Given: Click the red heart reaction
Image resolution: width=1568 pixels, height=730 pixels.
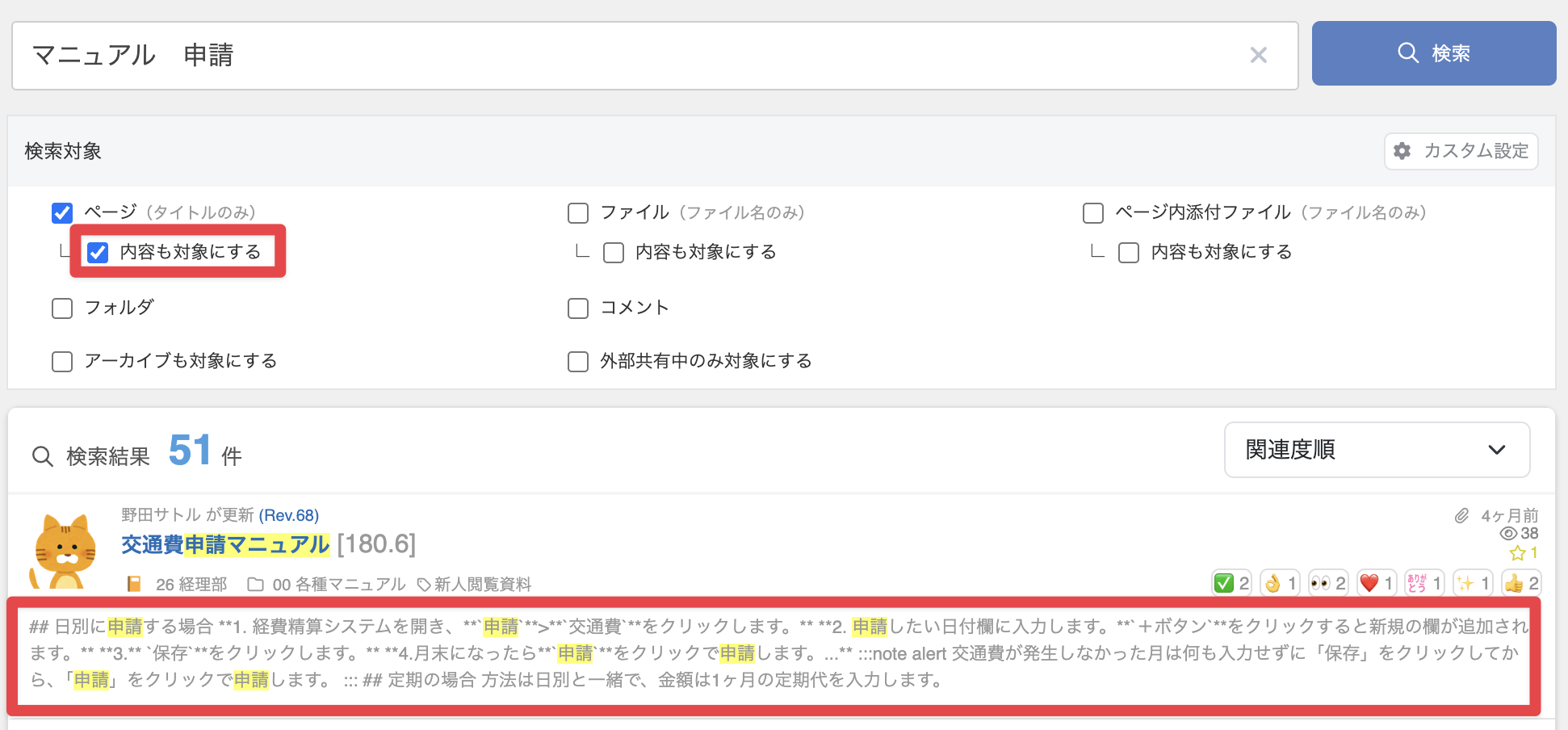Looking at the screenshot, I should [x=1377, y=583].
